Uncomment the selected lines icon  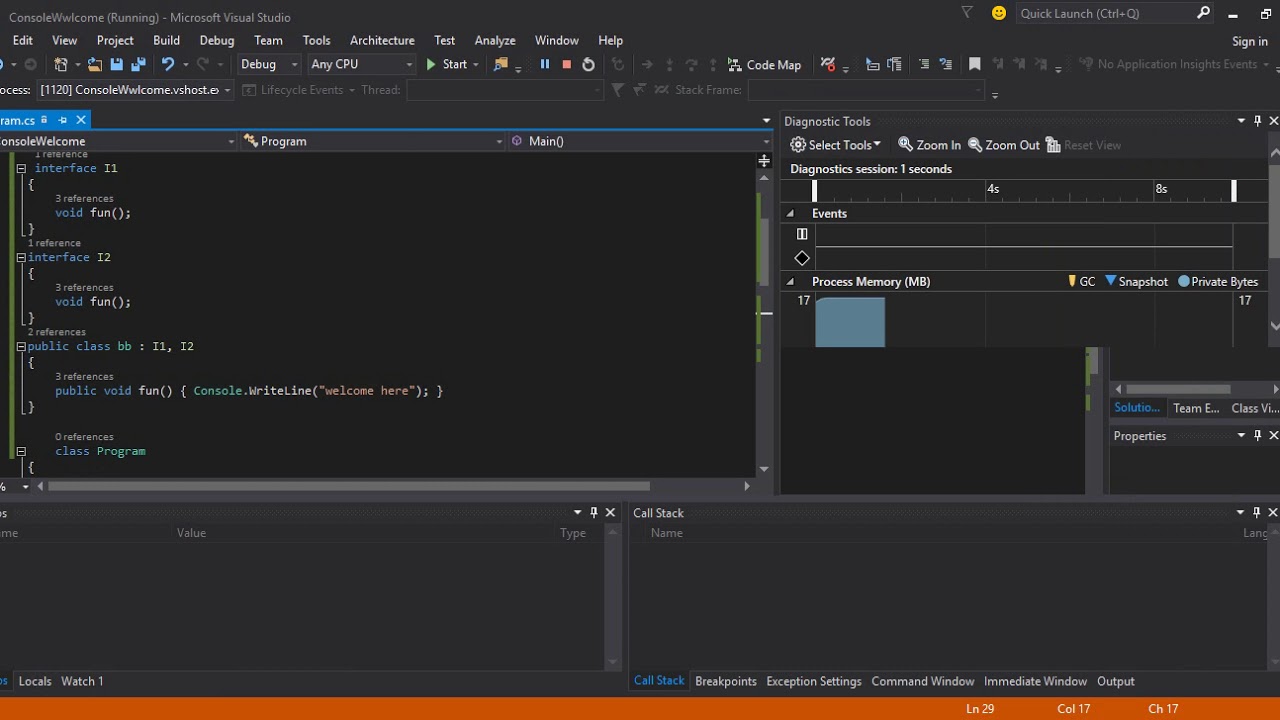[945, 64]
